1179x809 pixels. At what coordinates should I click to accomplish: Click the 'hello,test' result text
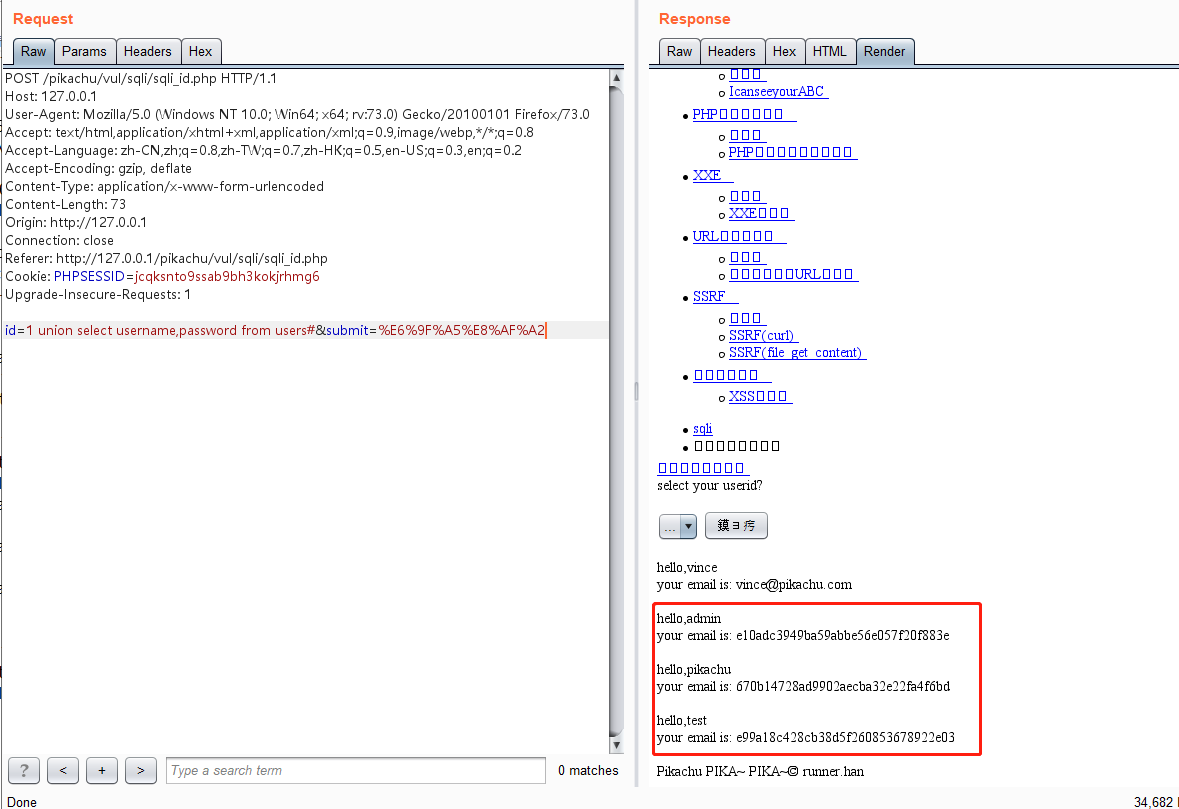click(x=681, y=720)
